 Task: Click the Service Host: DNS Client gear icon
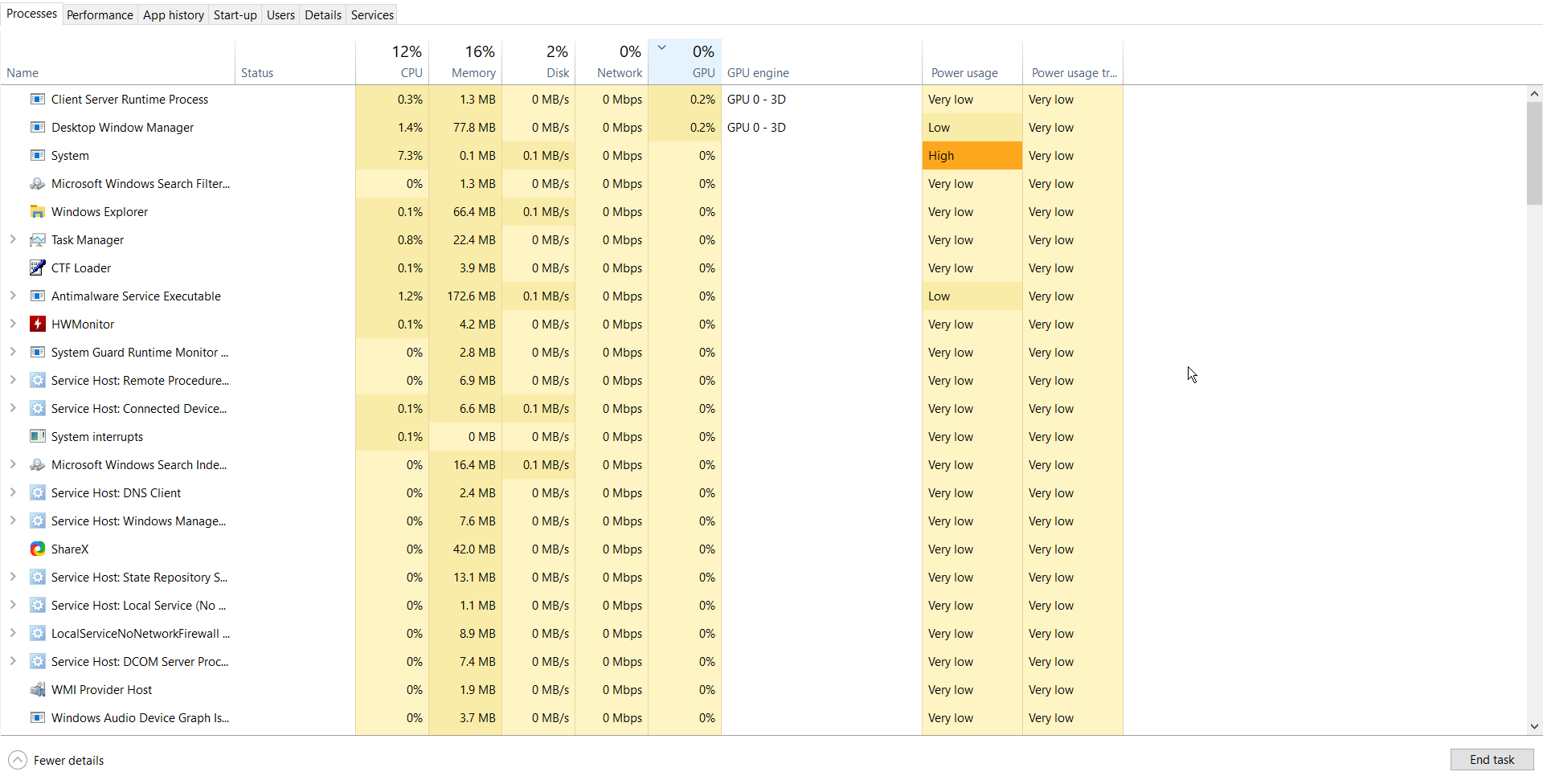click(37, 493)
